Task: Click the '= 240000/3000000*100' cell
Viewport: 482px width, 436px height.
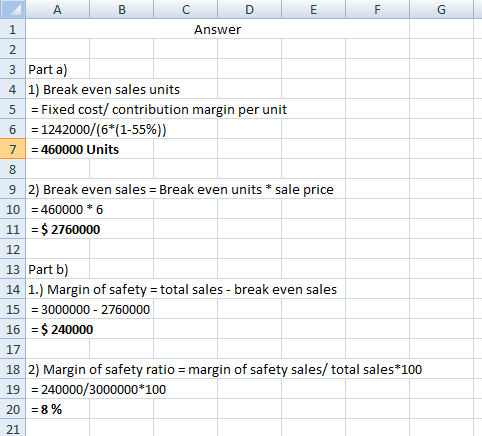Action: click(x=98, y=389)
